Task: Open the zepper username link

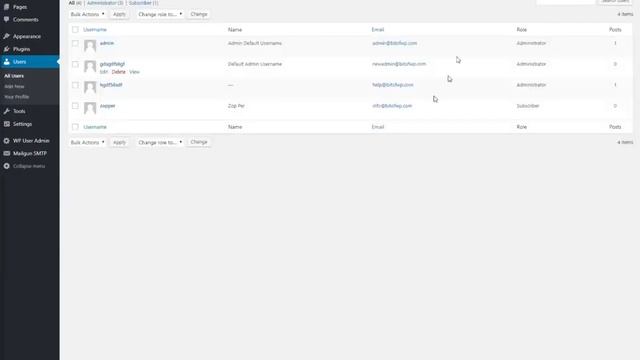Action: tap(107, 106)
